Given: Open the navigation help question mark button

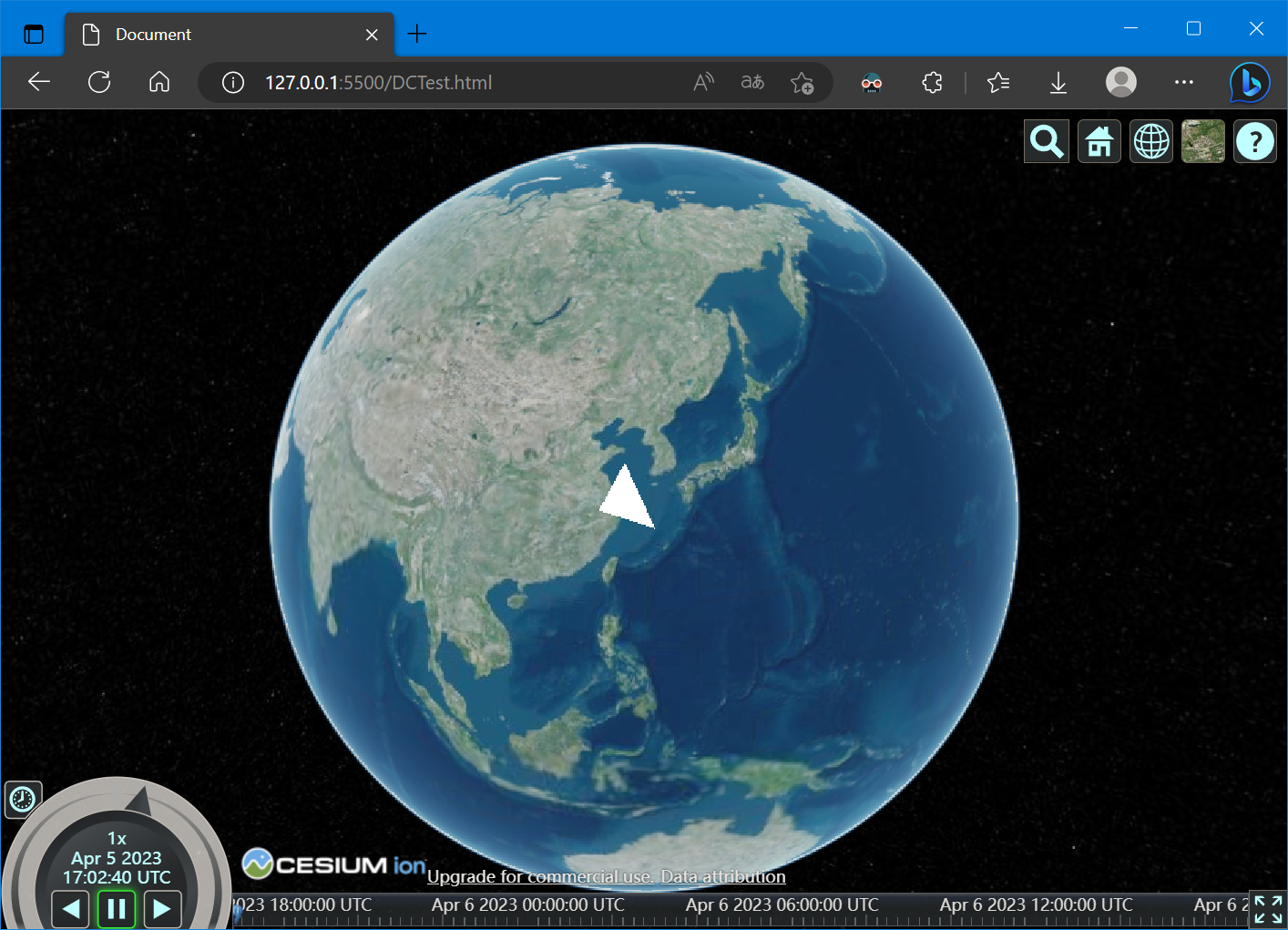Looking at the screenshot, I should click(x=1255, y=142).
